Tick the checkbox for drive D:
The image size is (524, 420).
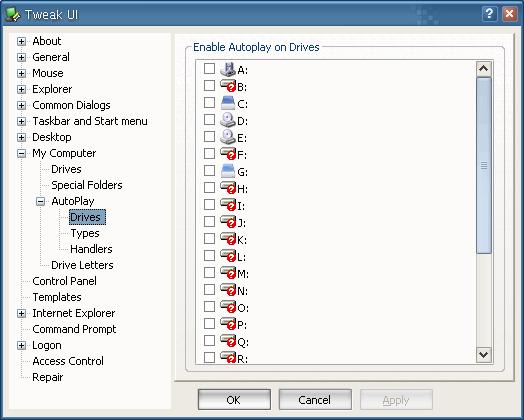[209, 119]
